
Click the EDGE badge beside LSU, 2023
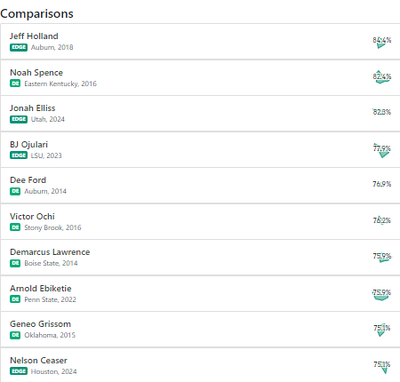(19, 155)
